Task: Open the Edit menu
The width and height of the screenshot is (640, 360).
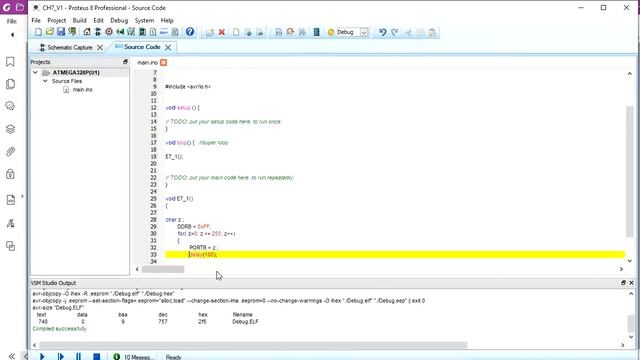Action: [x=98, y=20]
